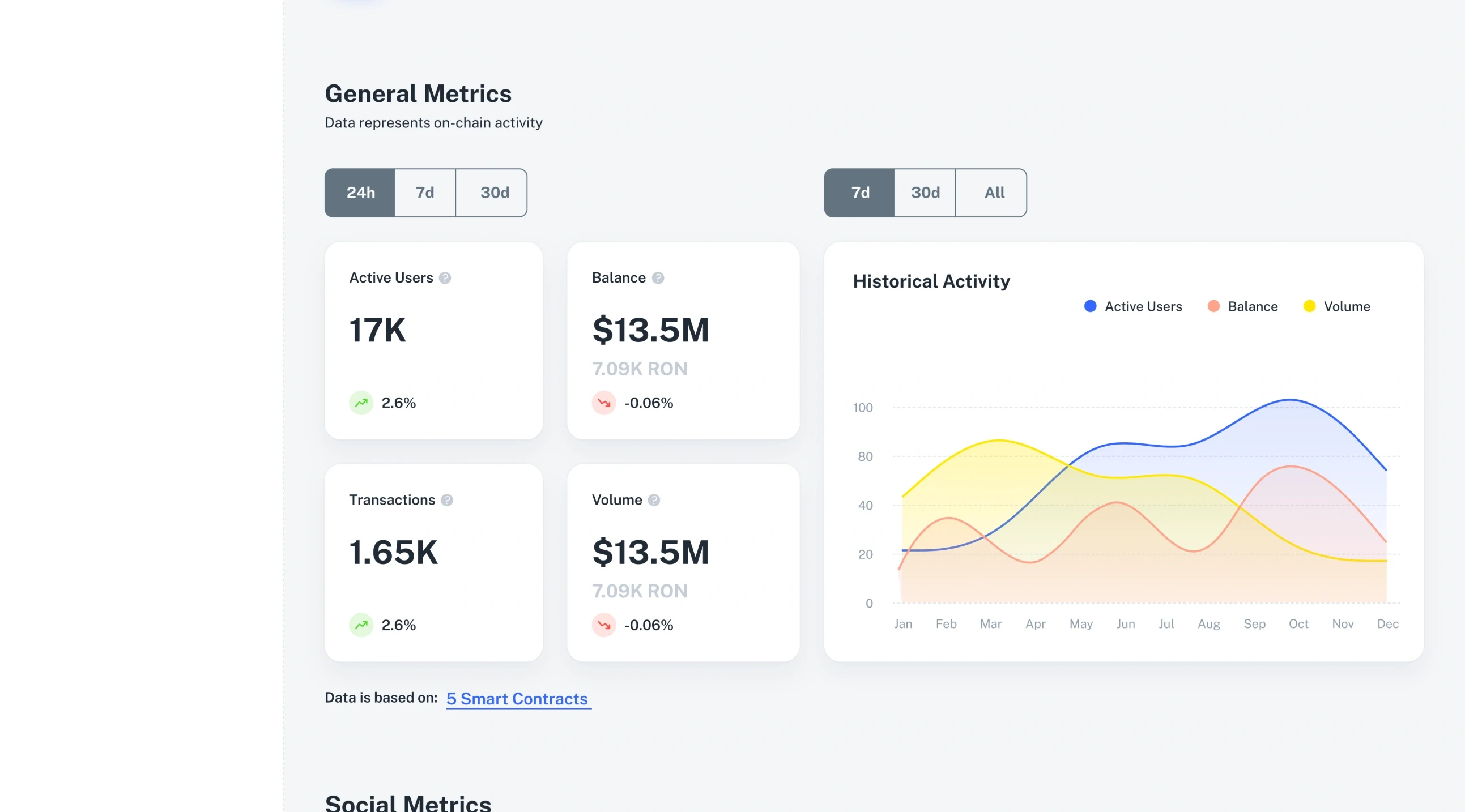Click the 100 value on chart y-axis
Screen dimensions: 1465x812
(x=863, y=408)
